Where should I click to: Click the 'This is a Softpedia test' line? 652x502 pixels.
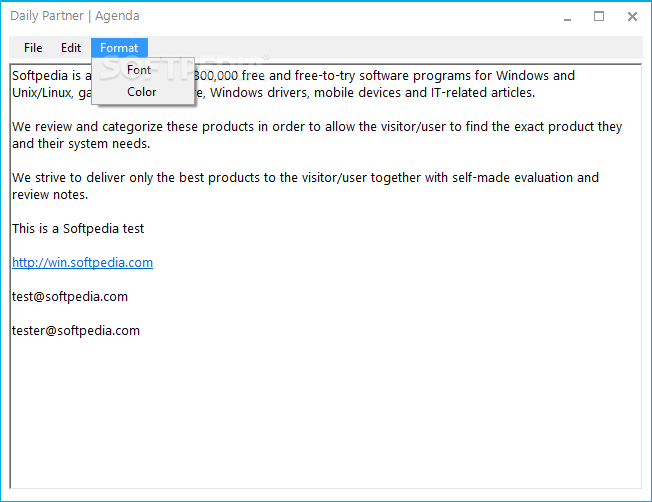pos(78,228)
